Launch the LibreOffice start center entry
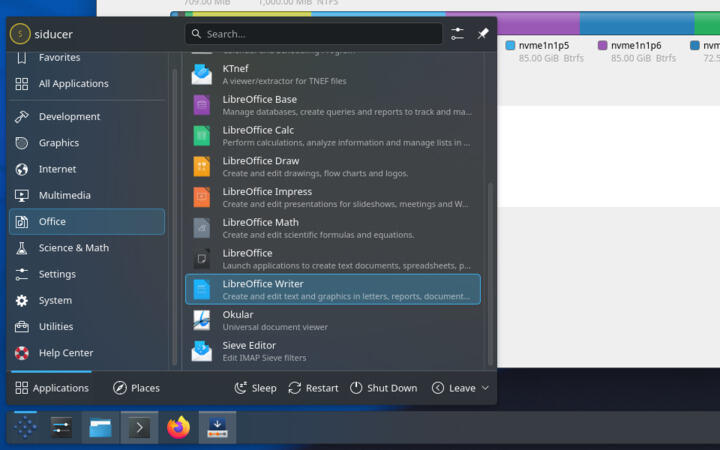 click(333, 259)
